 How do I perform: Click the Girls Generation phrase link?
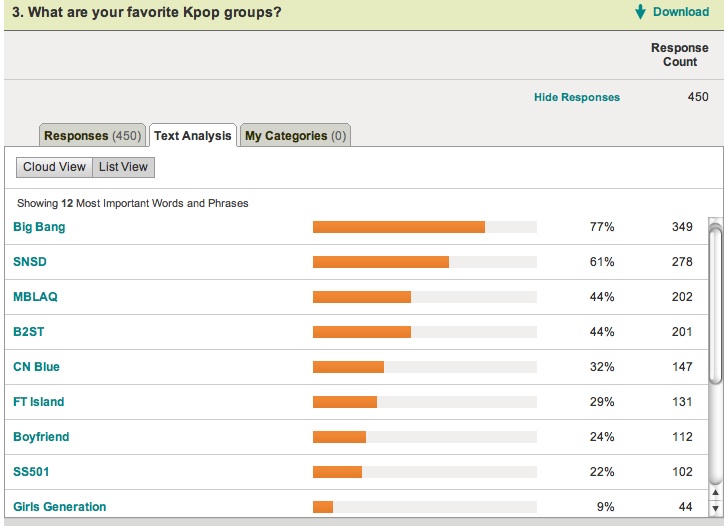click(x=59, y=507)
